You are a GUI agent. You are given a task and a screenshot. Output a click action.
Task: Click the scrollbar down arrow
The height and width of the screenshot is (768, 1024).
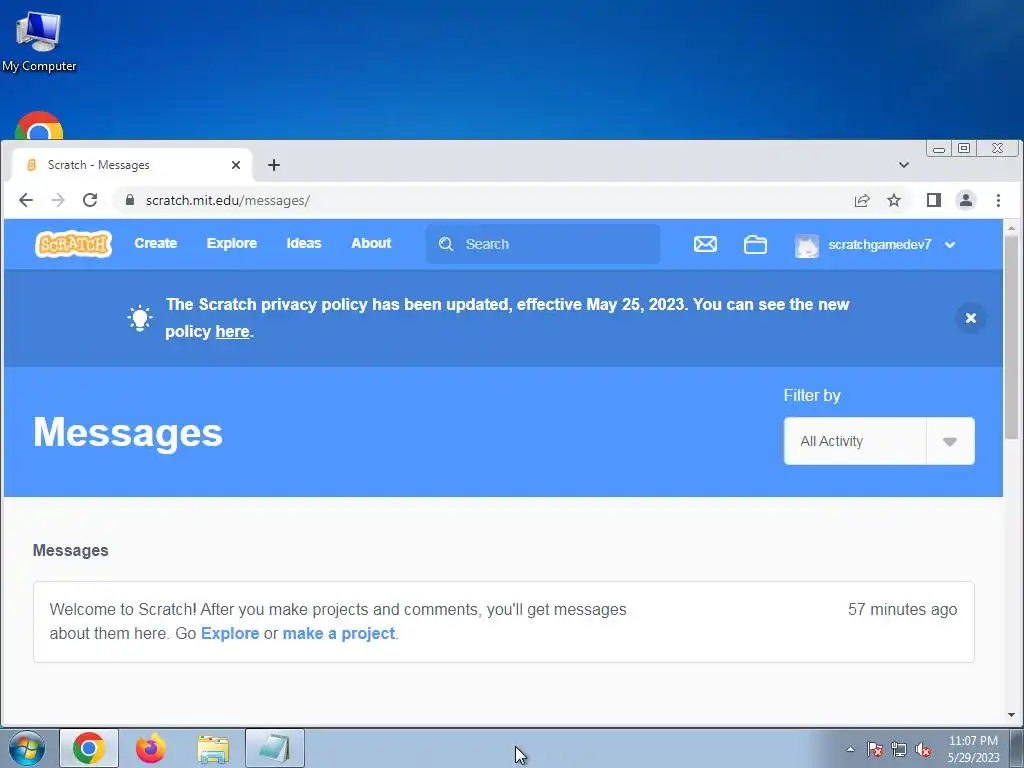click(1011, 715)
